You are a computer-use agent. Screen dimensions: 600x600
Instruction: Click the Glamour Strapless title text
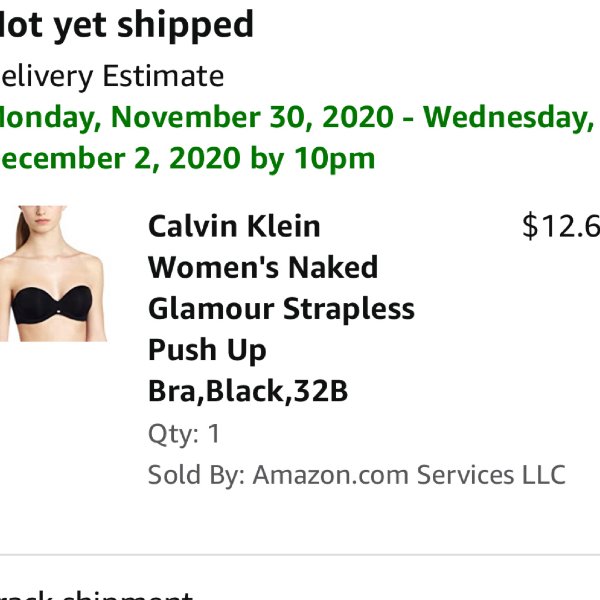click(x=281, y=309)
